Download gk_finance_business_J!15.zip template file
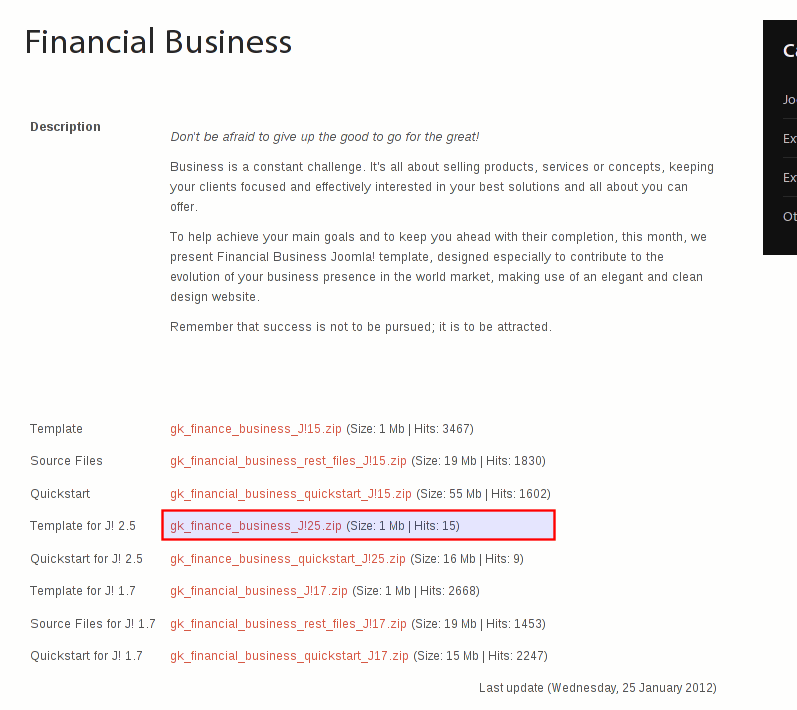Screen dimensions: 797x710 256,429
